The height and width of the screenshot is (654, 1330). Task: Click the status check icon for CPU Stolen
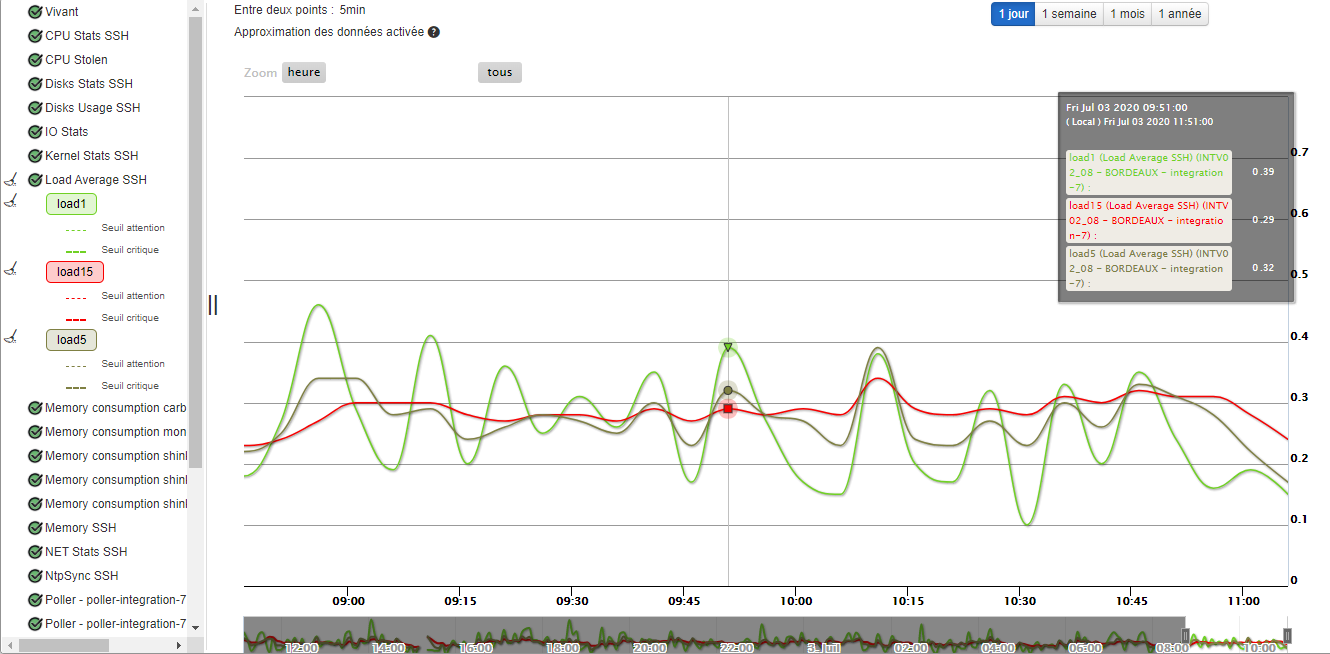pos(35,60)
